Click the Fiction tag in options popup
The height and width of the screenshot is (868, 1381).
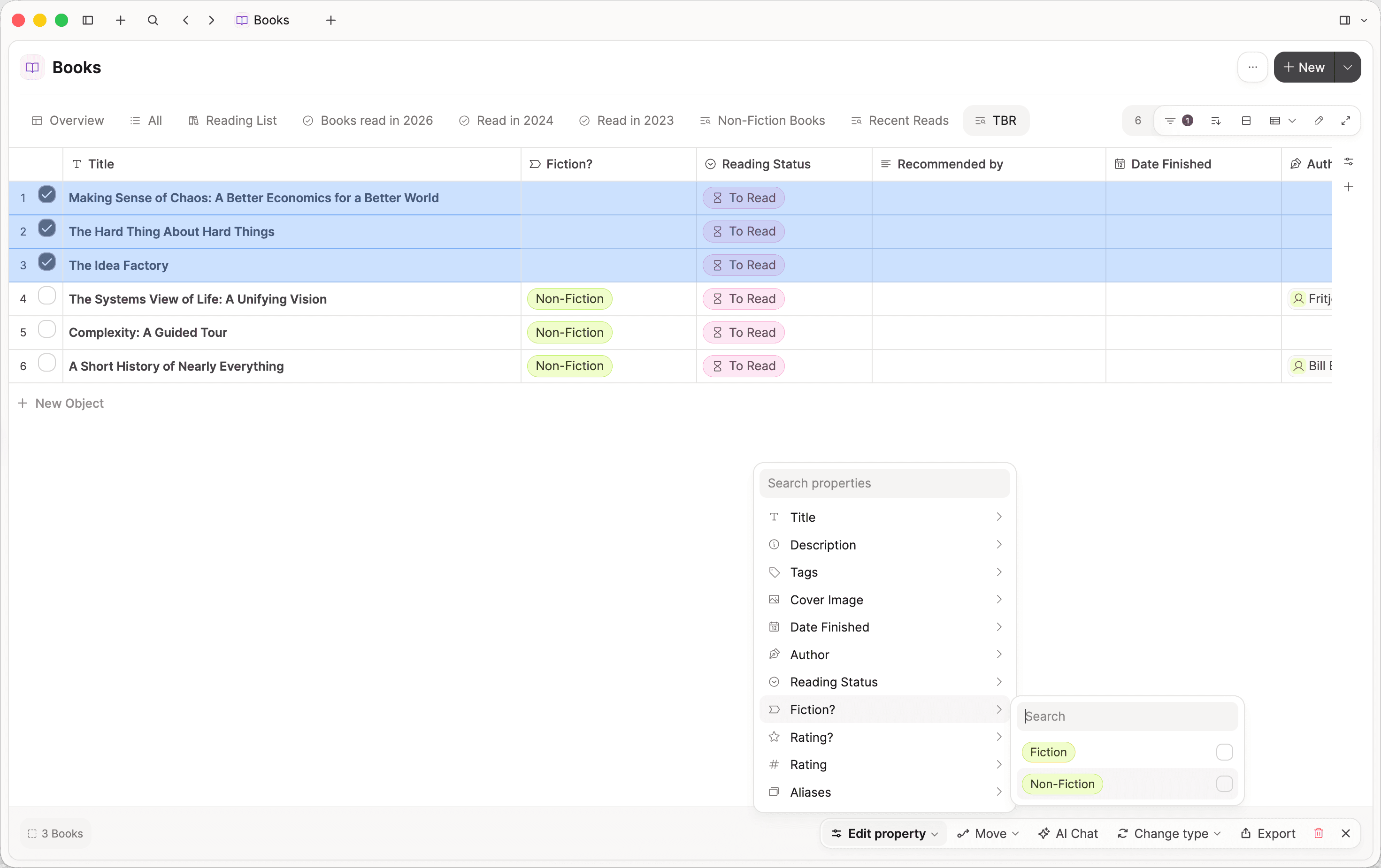tap(1048, 752)
